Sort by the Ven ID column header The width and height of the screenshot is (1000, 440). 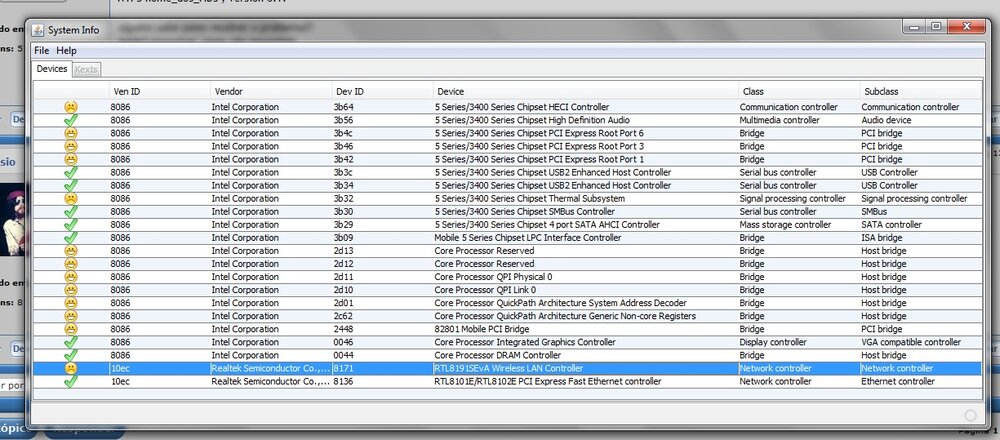(x=127, y=91)
